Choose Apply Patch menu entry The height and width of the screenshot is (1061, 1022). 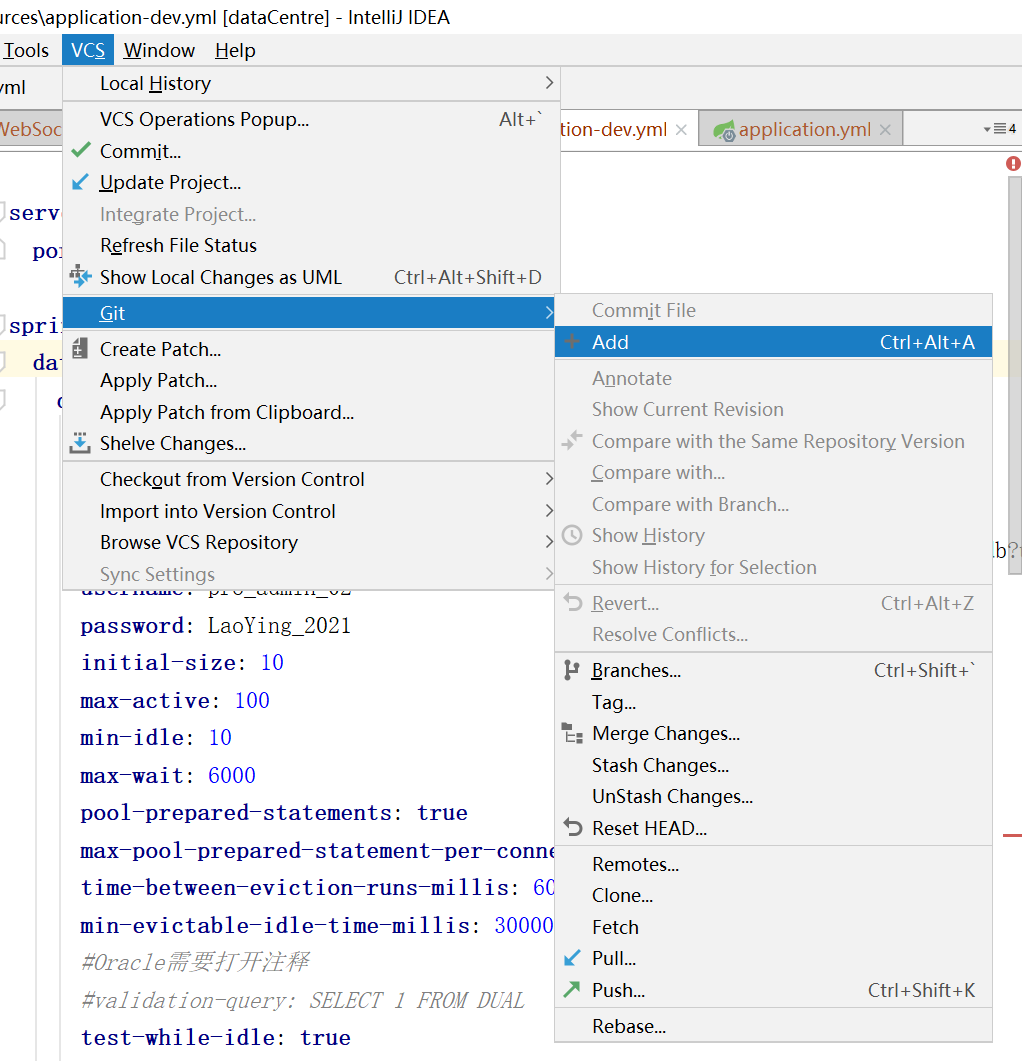[x=309, y=380]
